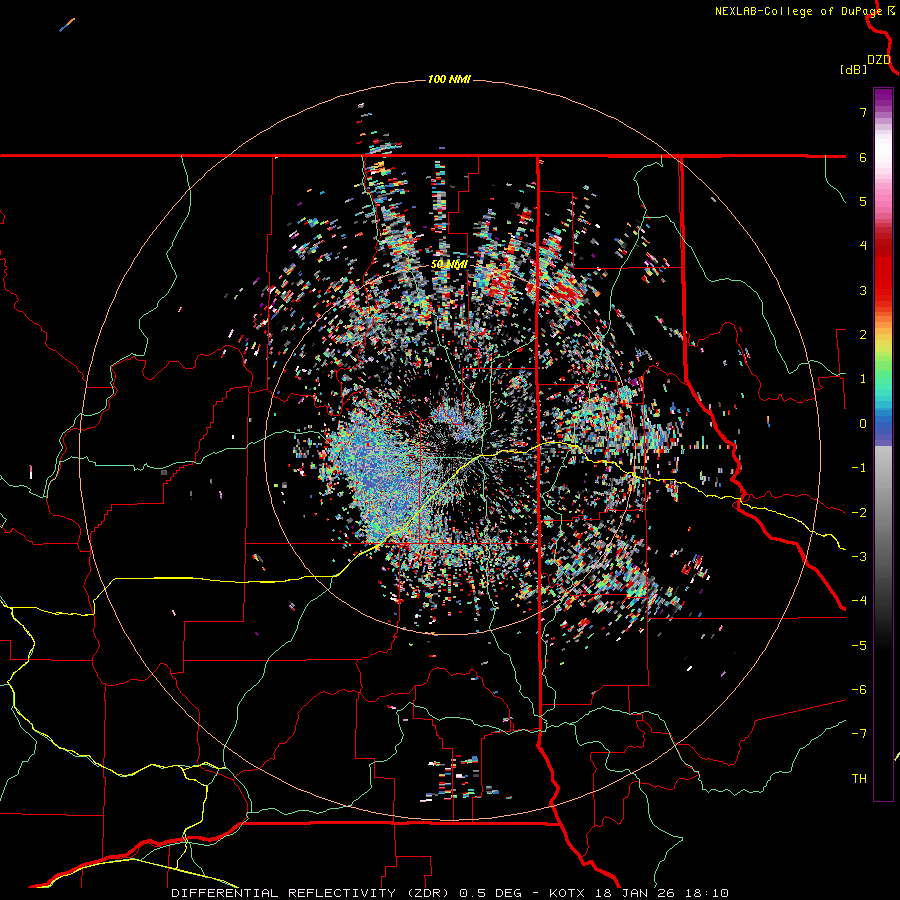Click the 7 tick label on the scale
Viewport: 900px width, 900px height.
pyautogui.click(x=863, y=112)
